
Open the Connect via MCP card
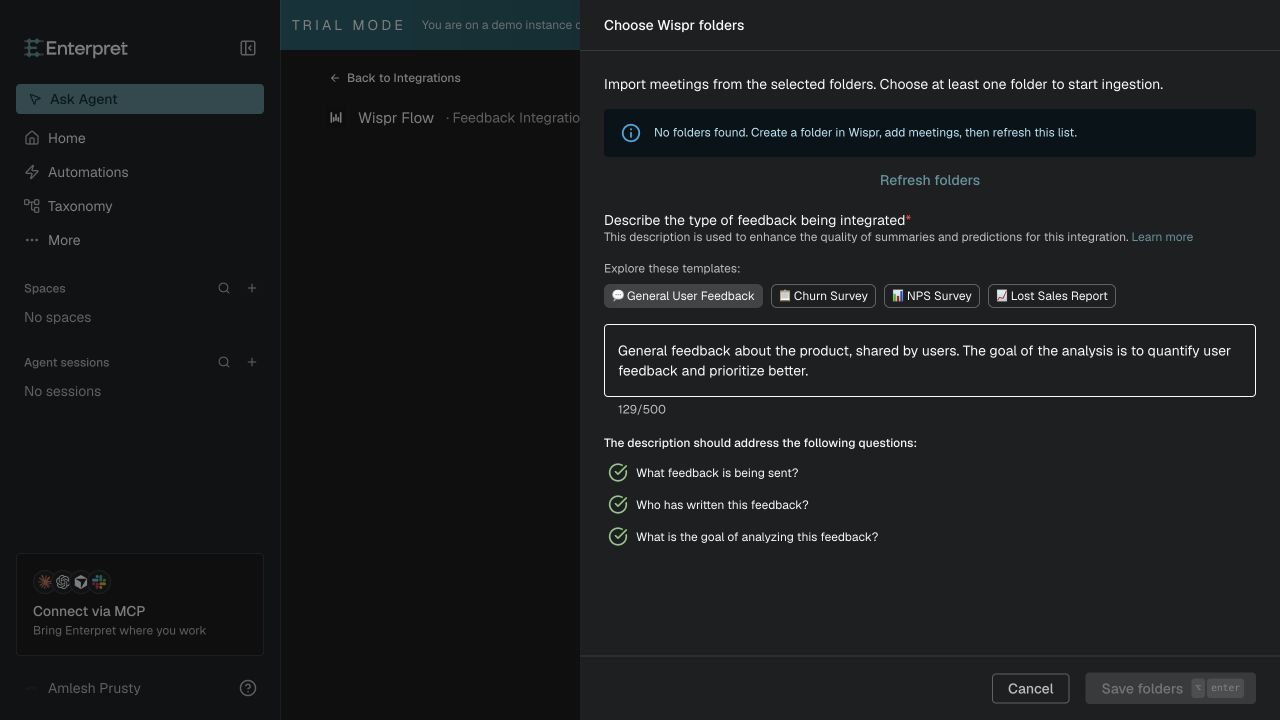coord(140,604)
